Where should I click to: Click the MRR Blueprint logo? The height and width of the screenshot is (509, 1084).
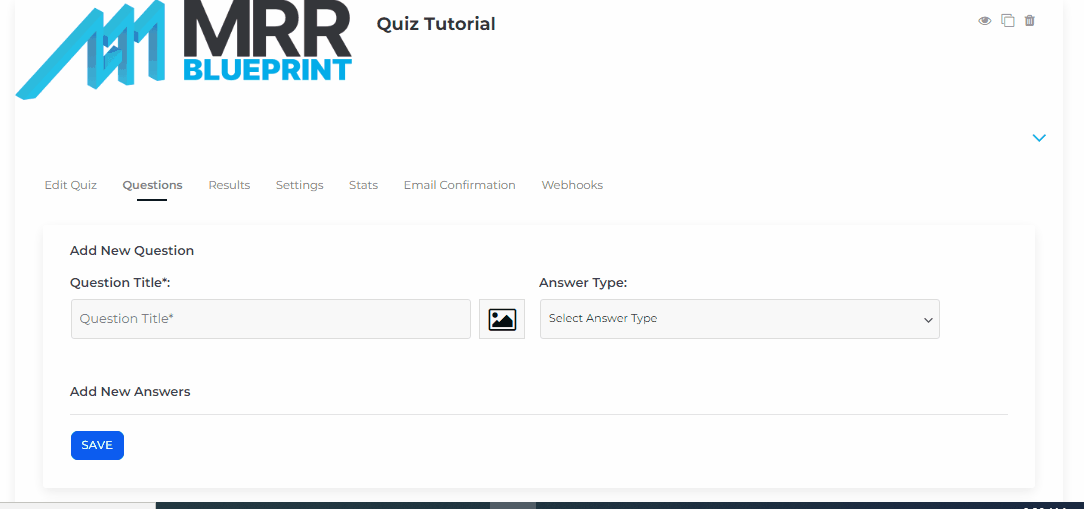point(184,50)
